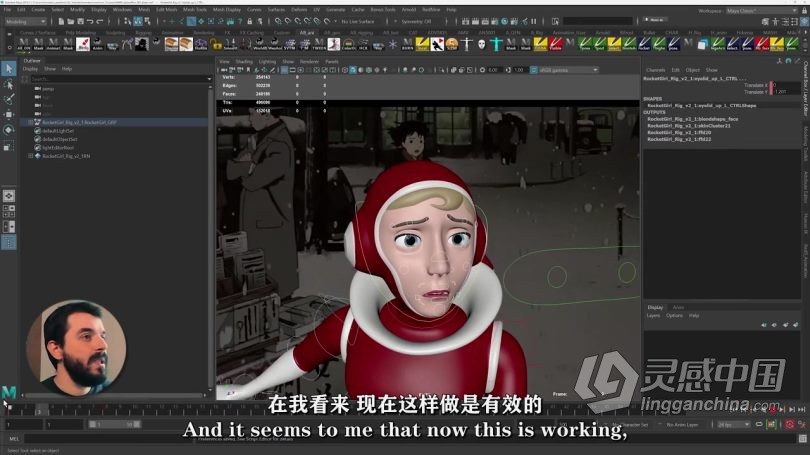The image size is (810, 455).
Task: Click the white skull mask shelf icon
Action: (481, 44)
